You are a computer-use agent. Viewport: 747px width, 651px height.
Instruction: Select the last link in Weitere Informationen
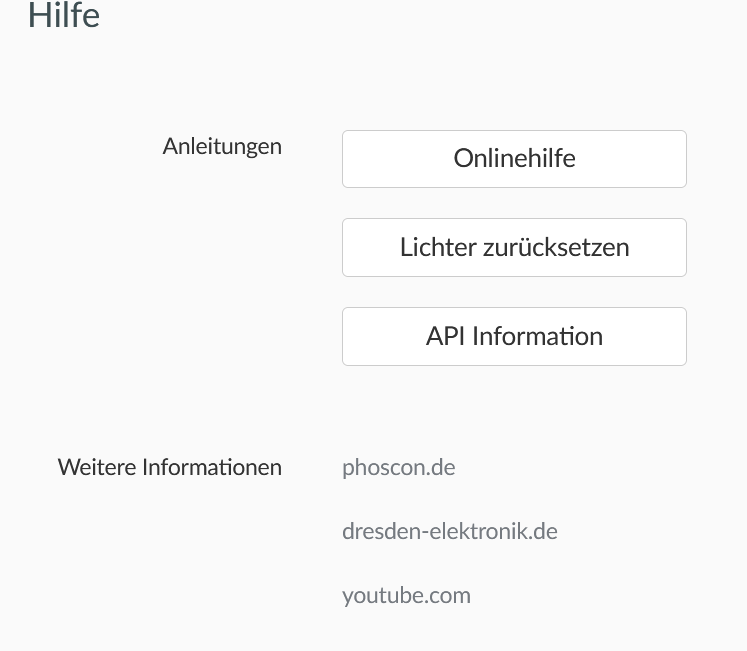click(406, 596)
